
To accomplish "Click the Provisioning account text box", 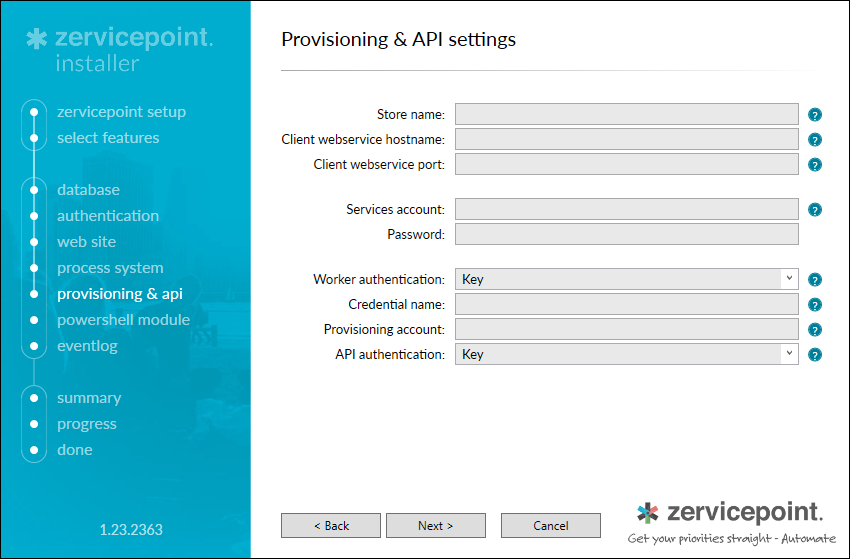I will (x=627, y=329).
